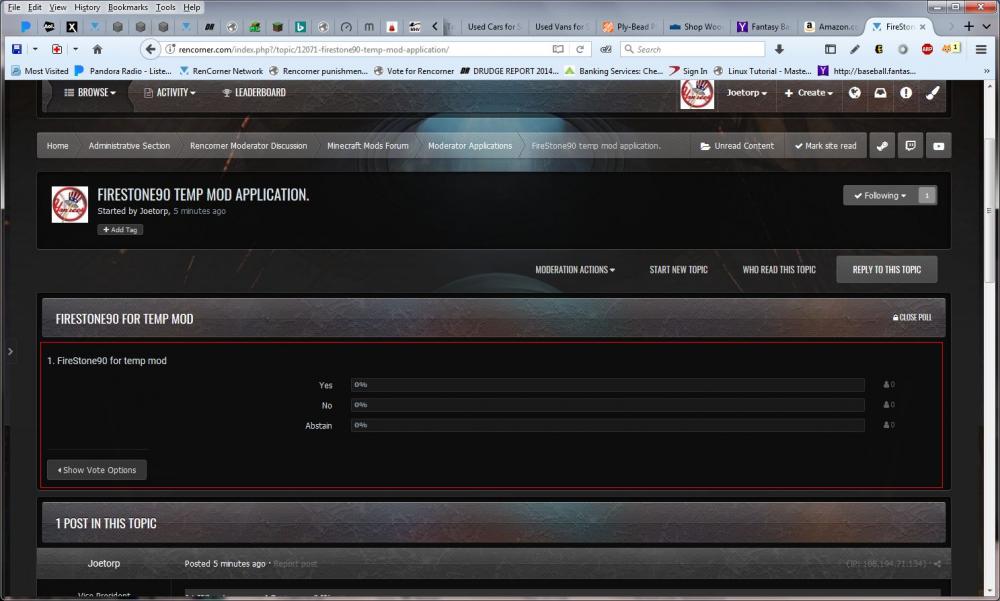Open the History menu
Screen dimensions: 1000x601
pyautogui.click(x=87, y=7)
